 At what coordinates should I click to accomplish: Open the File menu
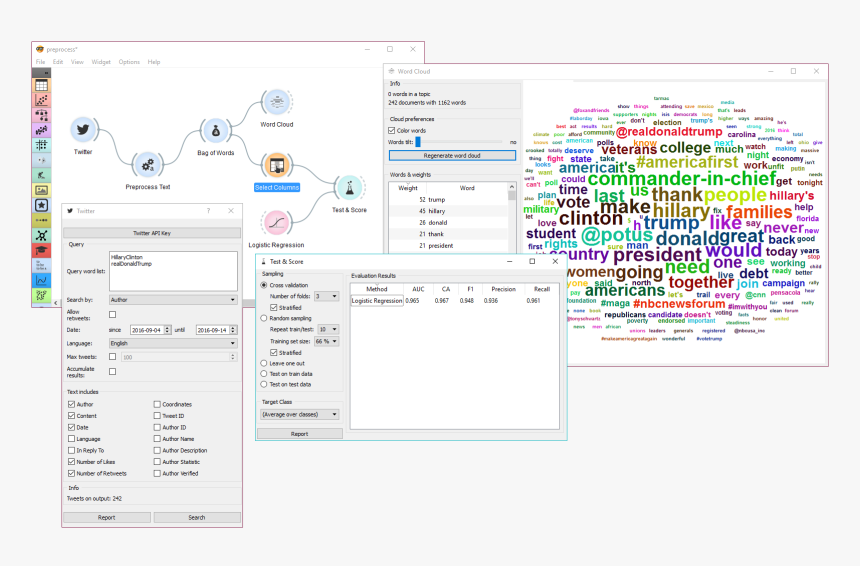41,62
